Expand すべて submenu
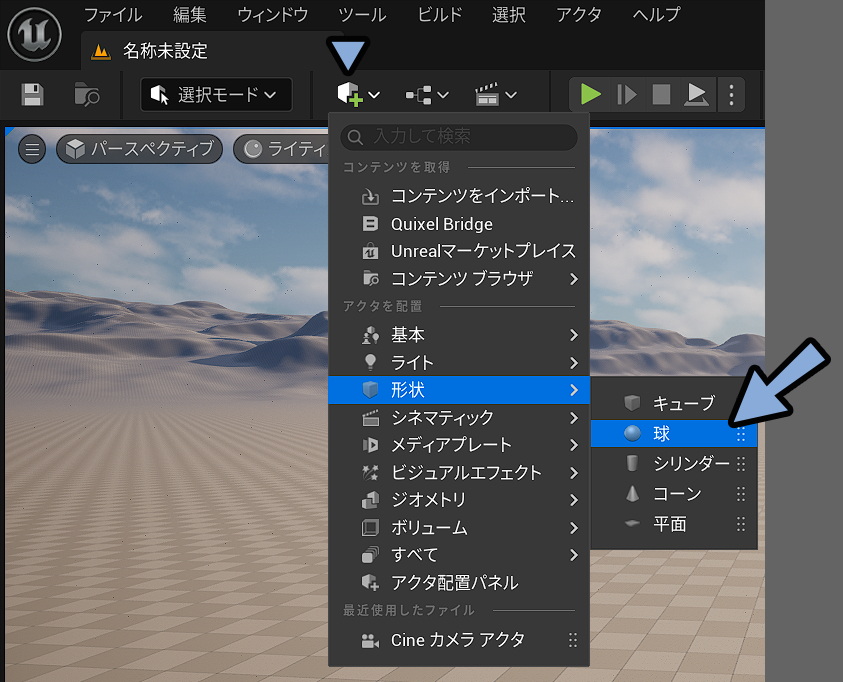This screenshot has width=843, height=682. [x=459, y=555]
